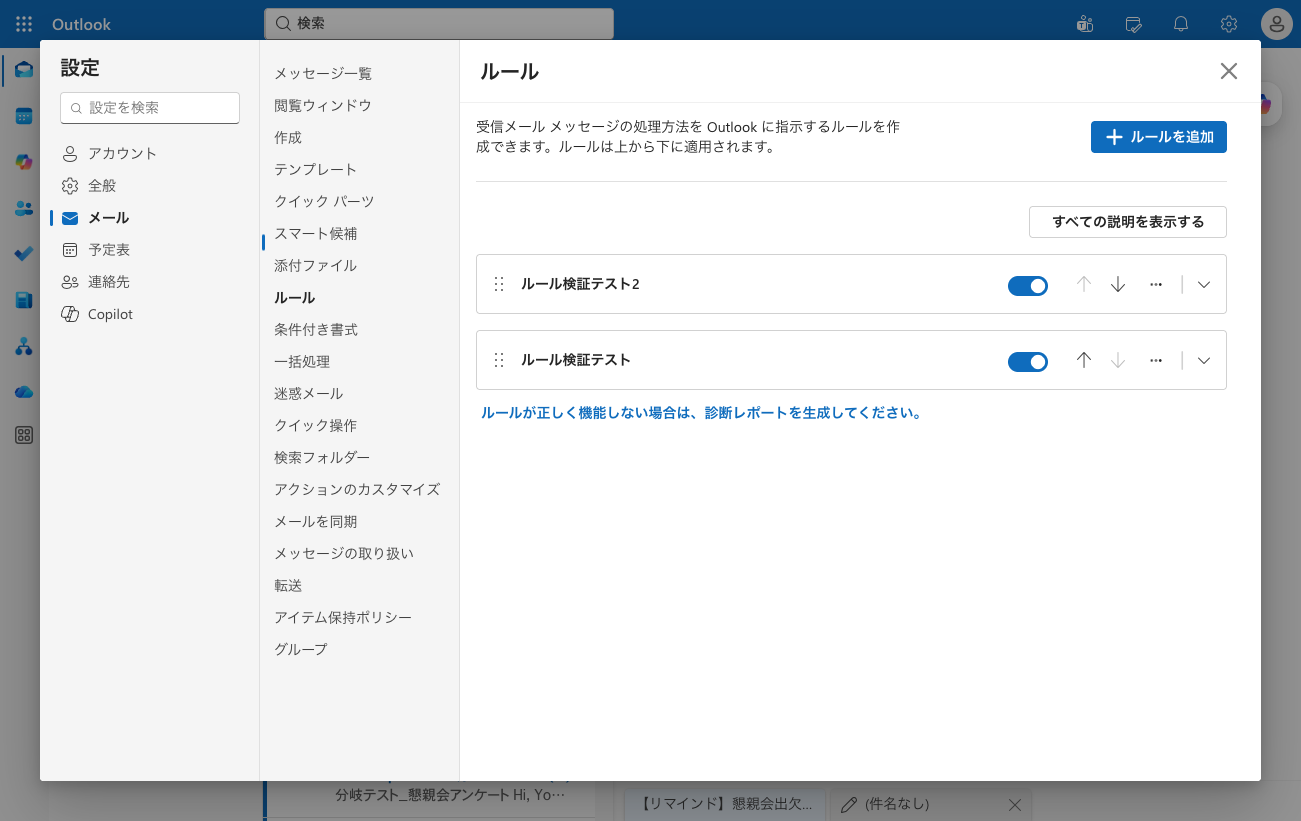Open 迷惑メール mail settings

coord(309,394)
